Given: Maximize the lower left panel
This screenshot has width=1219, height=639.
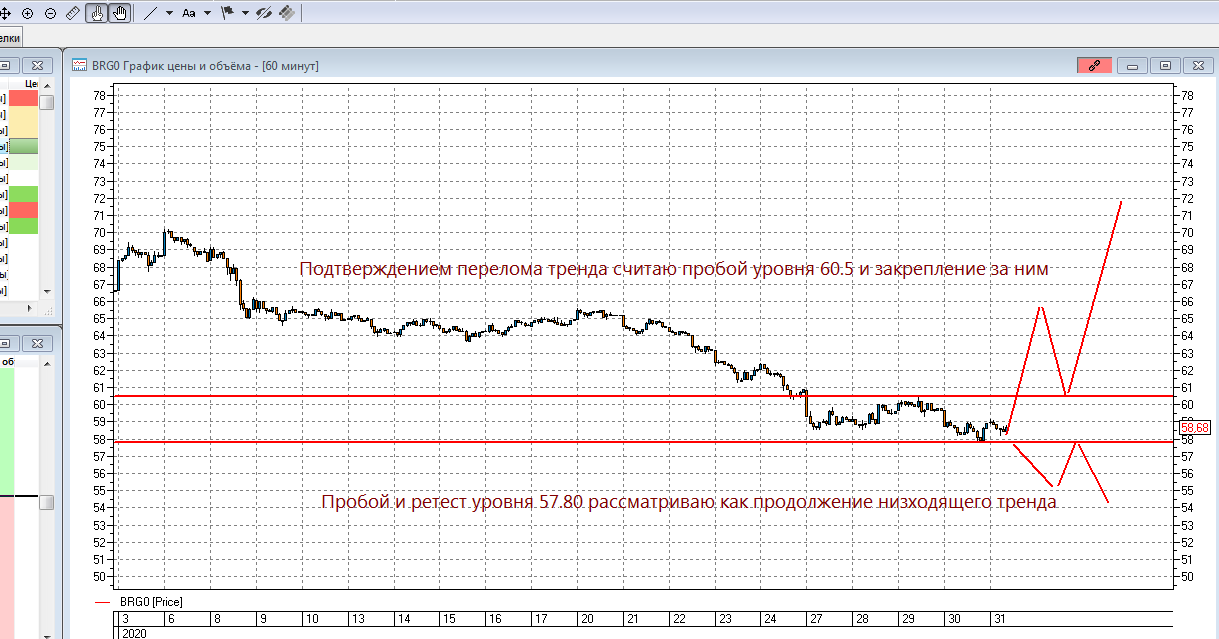Looking at the screenshot, I should click(5, 343).
